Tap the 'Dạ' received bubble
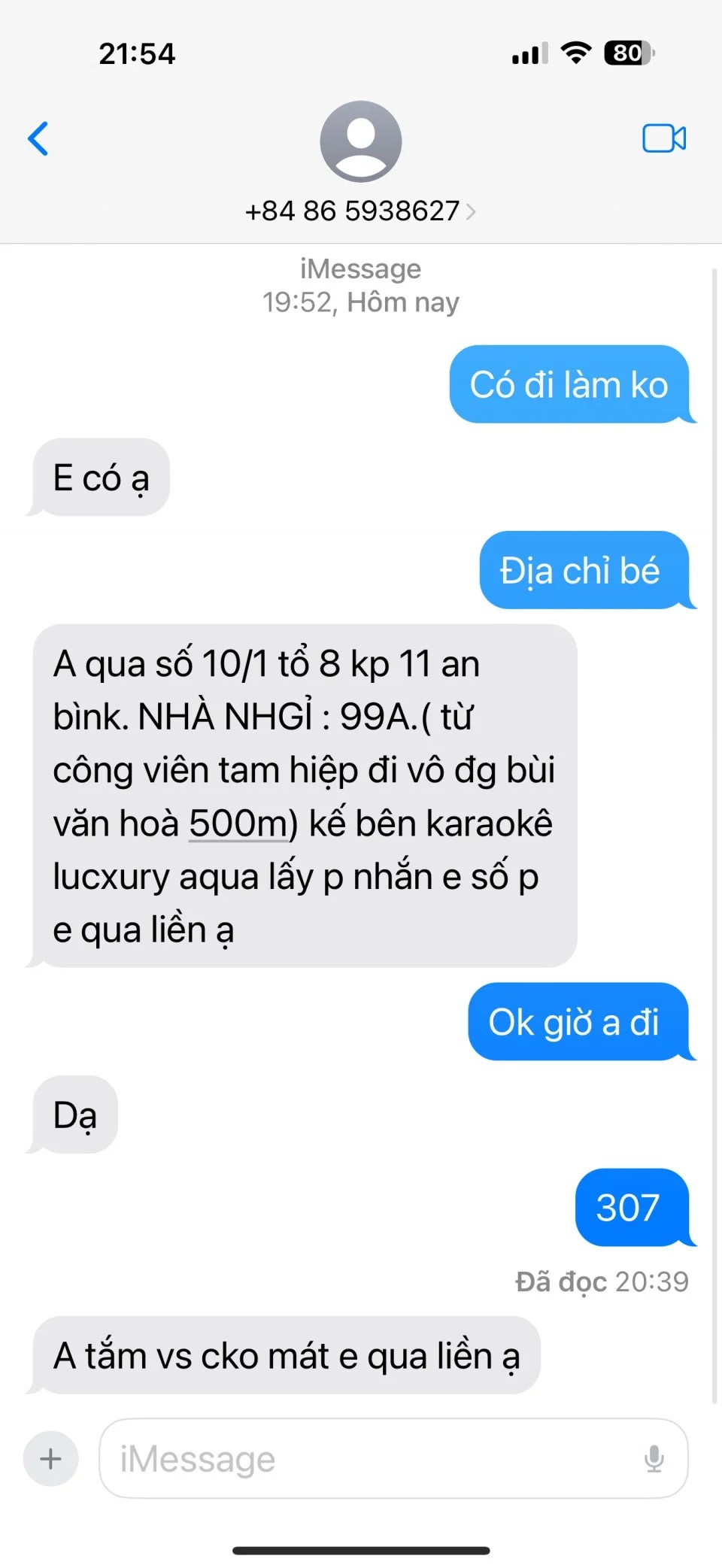 click(75, 1115)
